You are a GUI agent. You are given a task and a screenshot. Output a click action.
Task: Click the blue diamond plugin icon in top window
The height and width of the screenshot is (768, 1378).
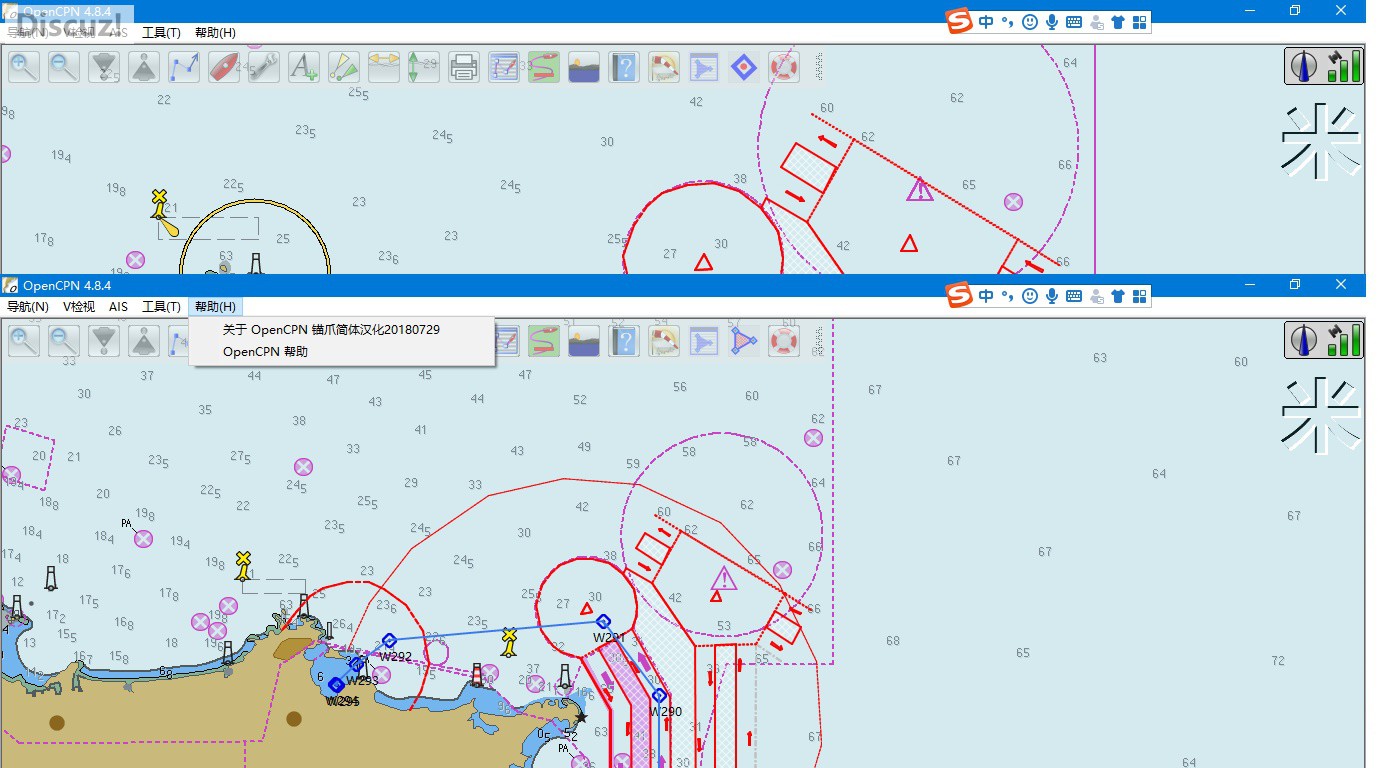click(x=744, y=67)
